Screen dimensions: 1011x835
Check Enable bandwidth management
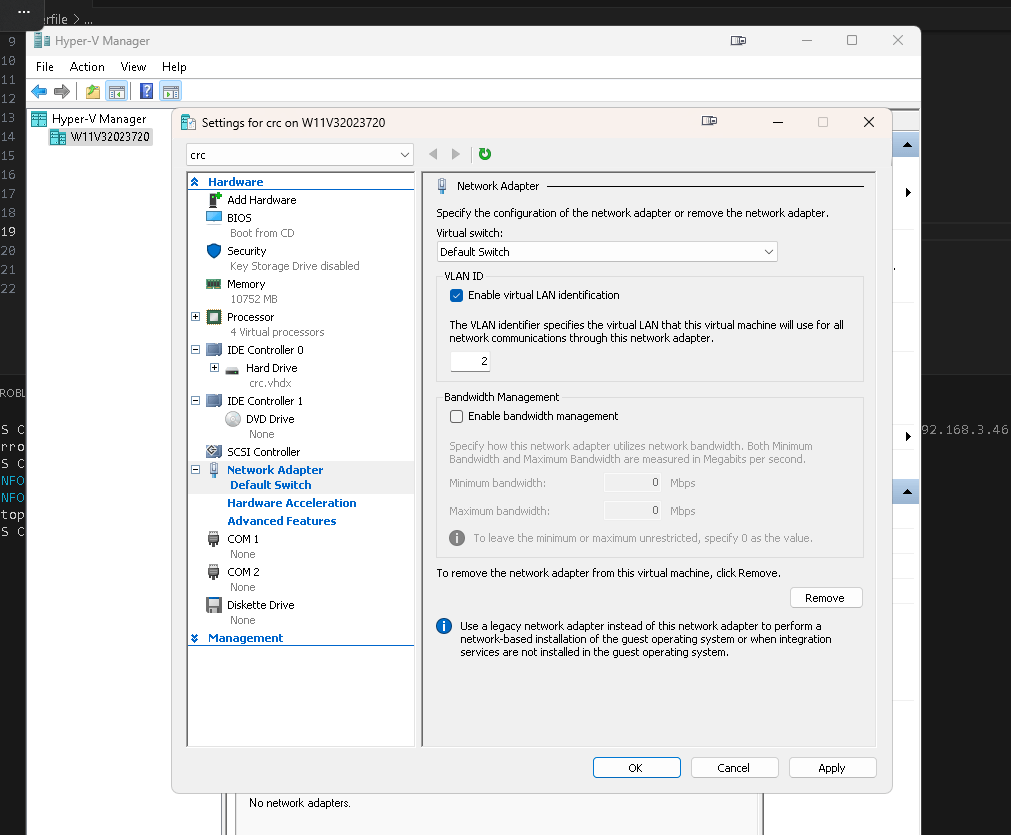click(x=456, y=417)
